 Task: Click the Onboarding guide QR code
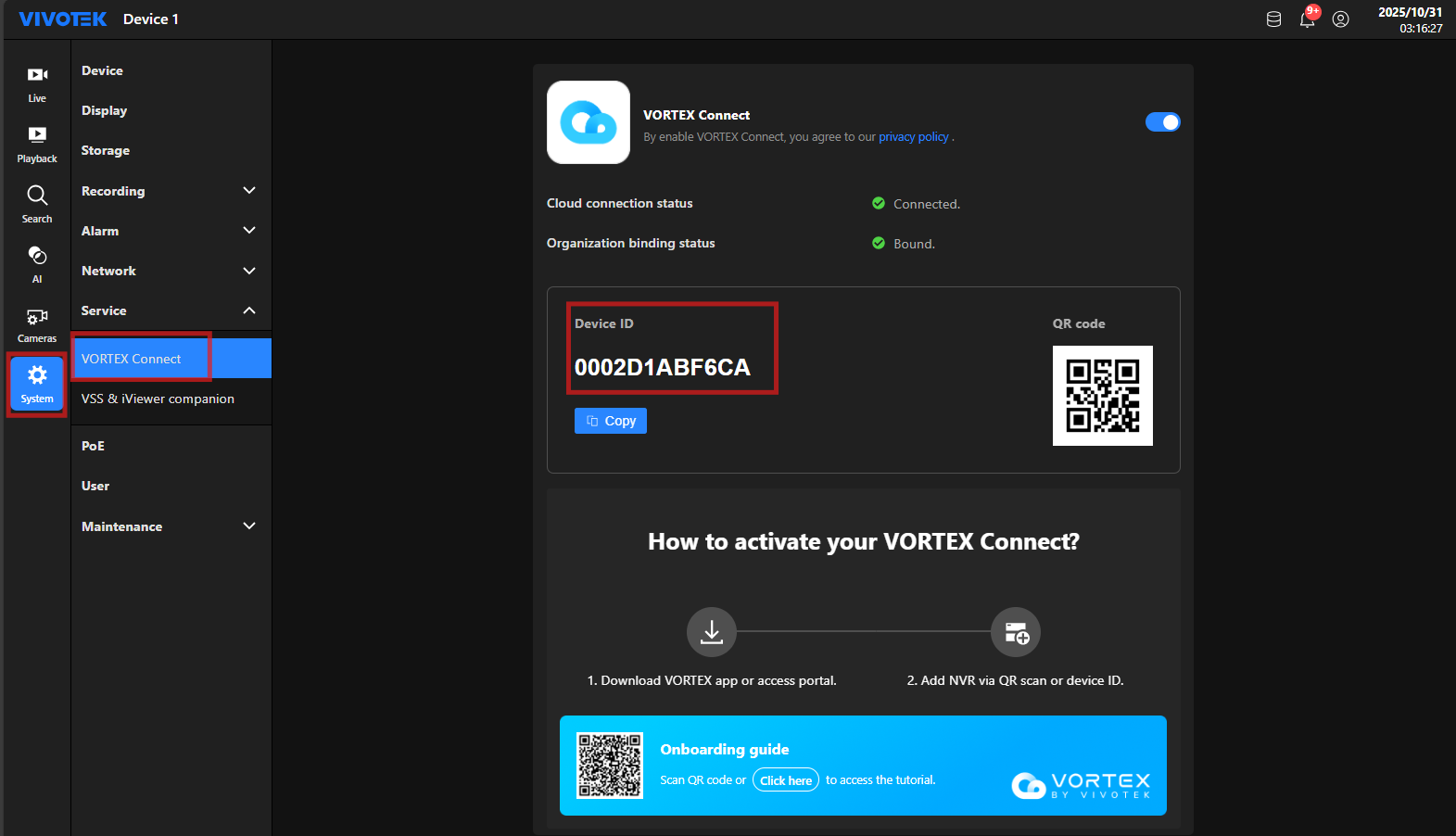point(610,766)
